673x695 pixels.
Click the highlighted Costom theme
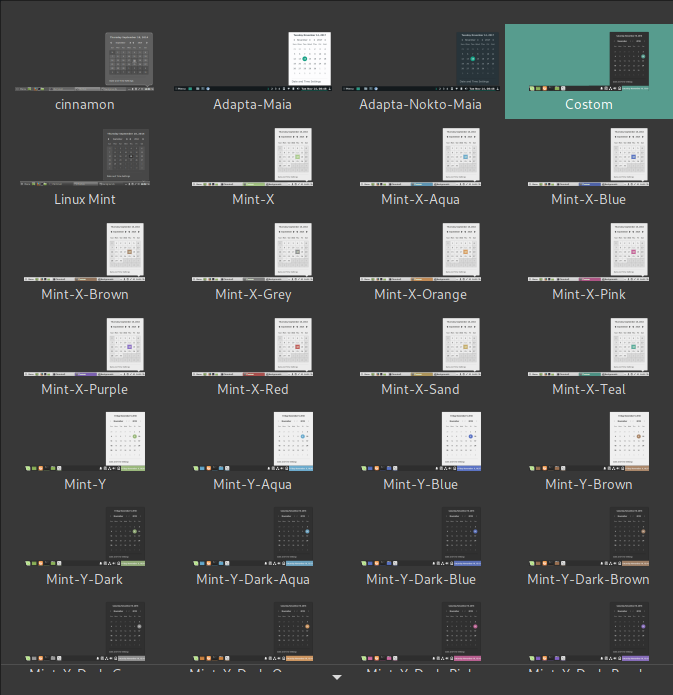pyautogui.click(x=589, y=71)
